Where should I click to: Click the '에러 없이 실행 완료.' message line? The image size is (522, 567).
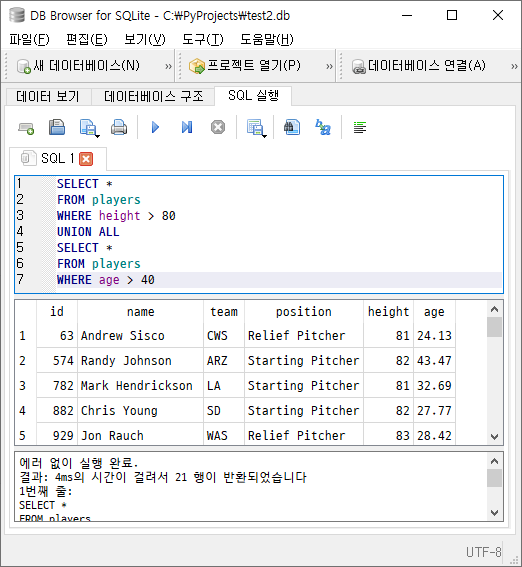78,463
